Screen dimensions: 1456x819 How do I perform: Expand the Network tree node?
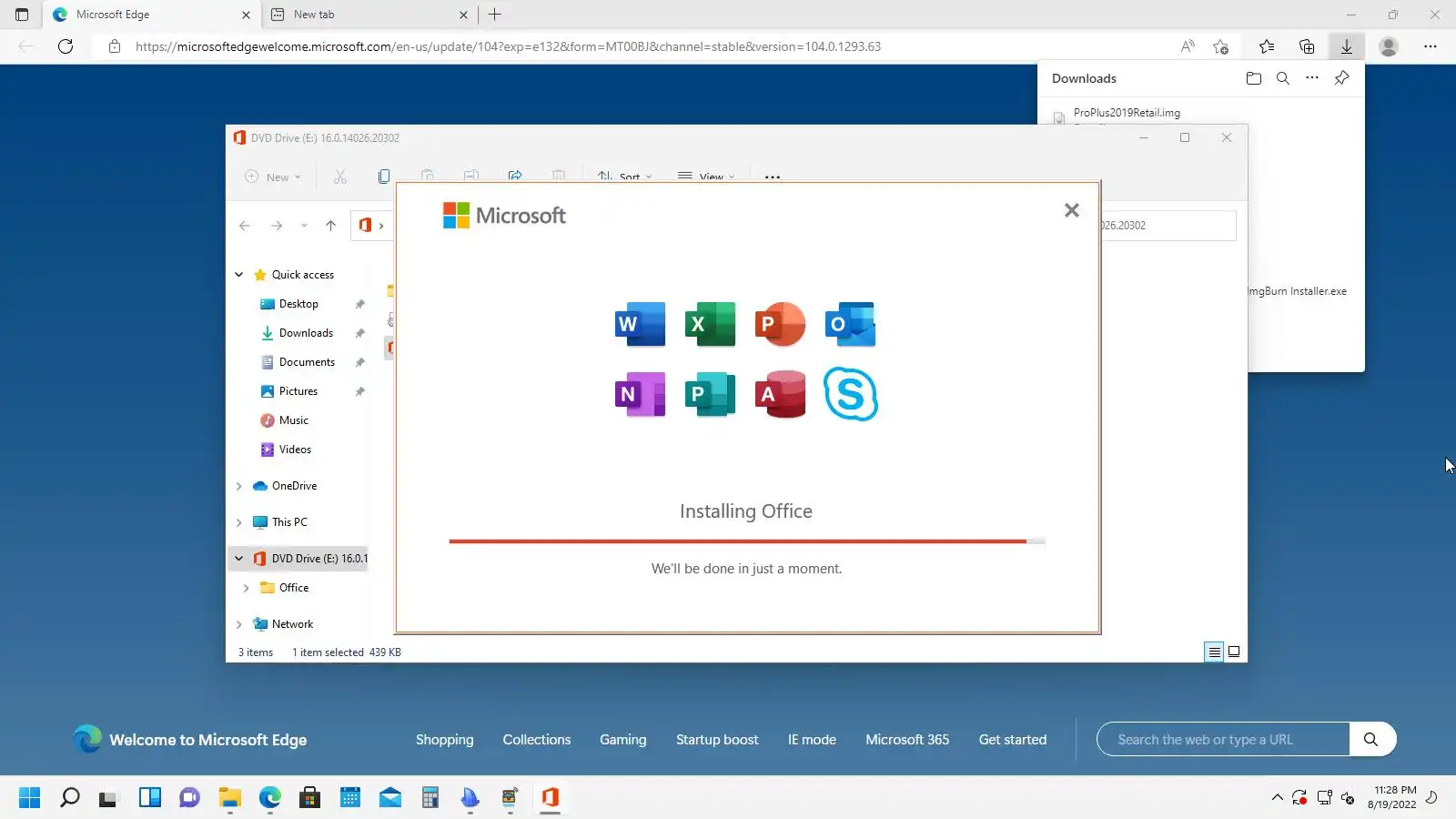[x=239, y=624]
